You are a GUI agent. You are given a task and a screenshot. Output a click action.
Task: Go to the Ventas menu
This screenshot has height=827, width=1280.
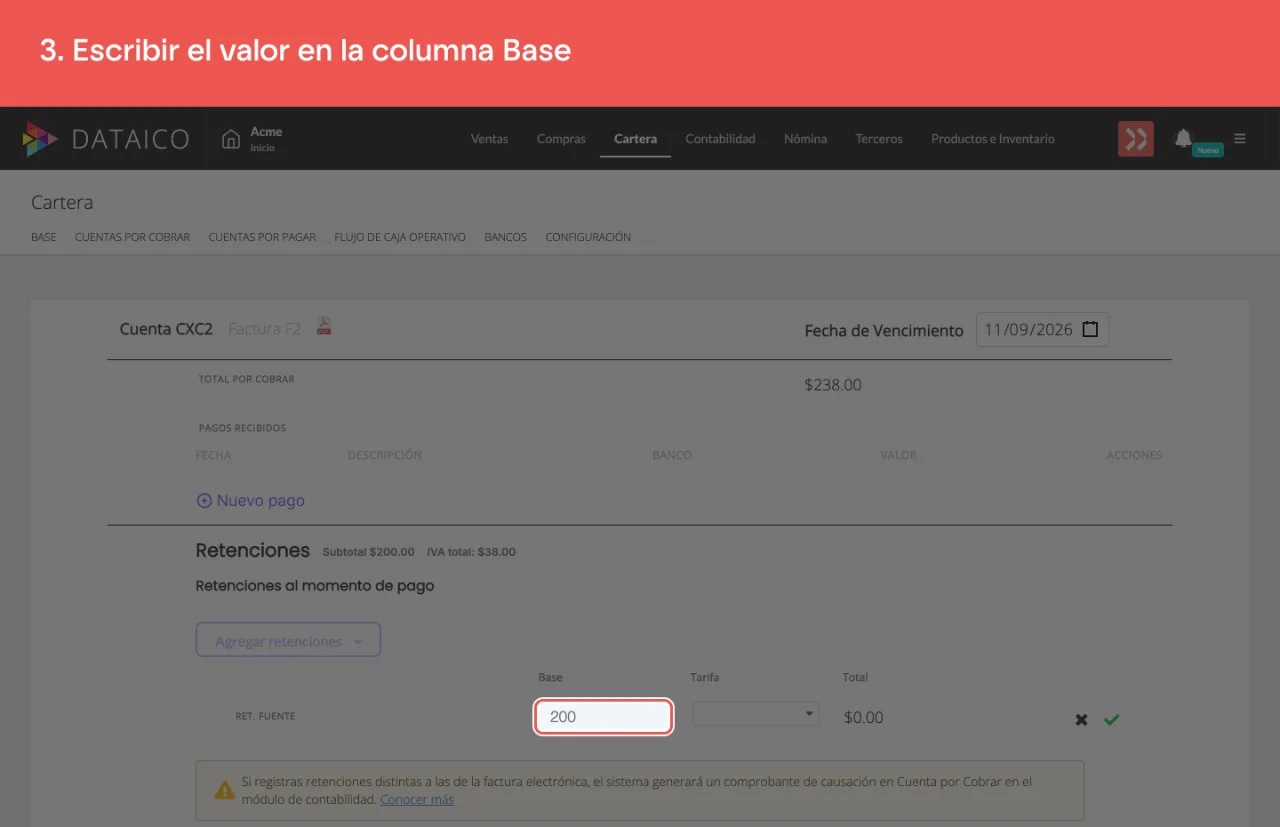click(489, 139)
